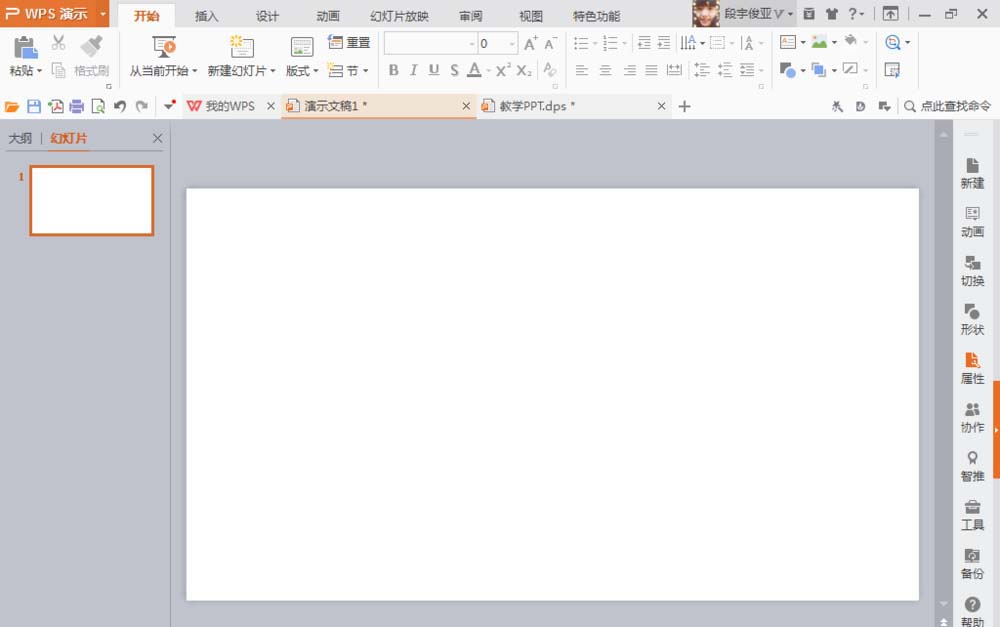
Task: Click the 新建 new document sidebar icon
Action: [x=972, y=172]
